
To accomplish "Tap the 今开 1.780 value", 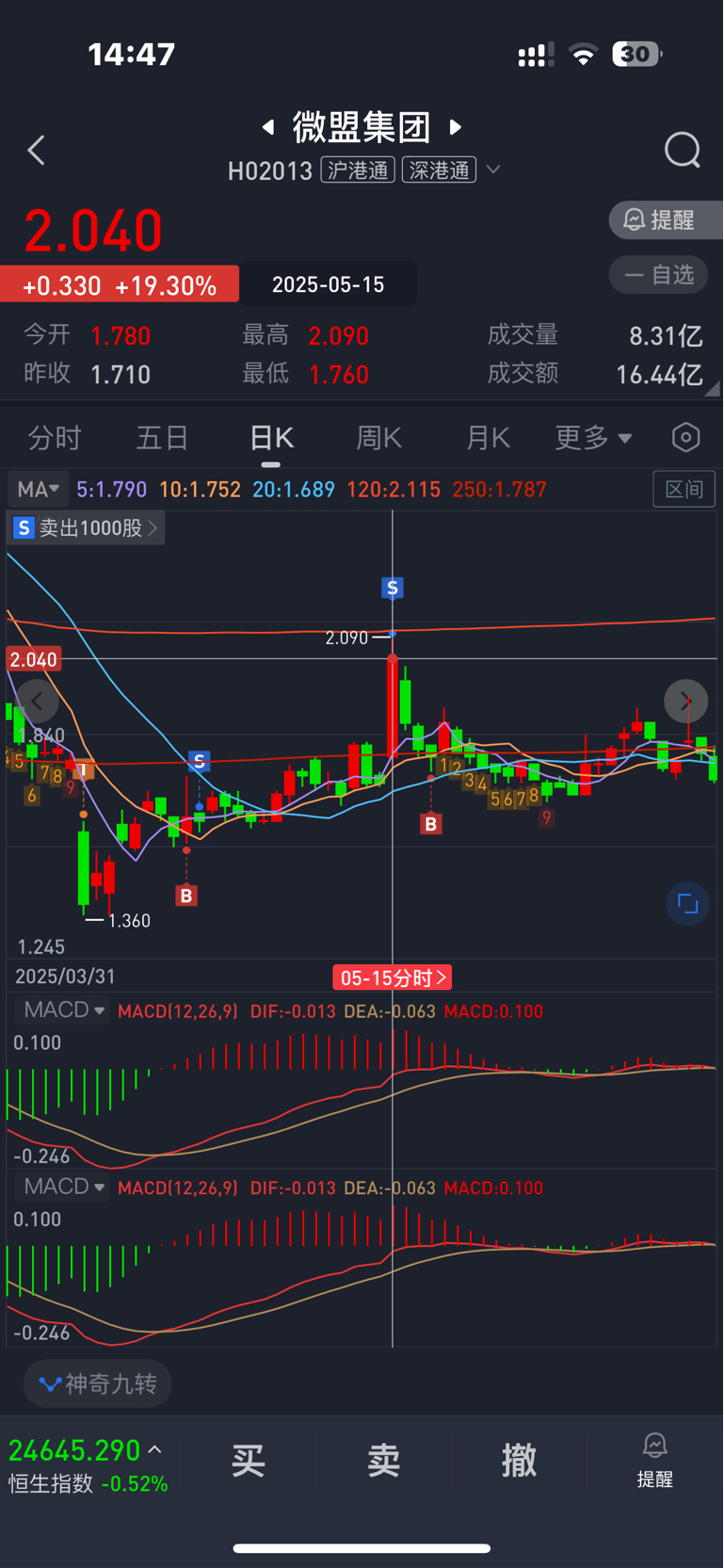I will [121, 336].
